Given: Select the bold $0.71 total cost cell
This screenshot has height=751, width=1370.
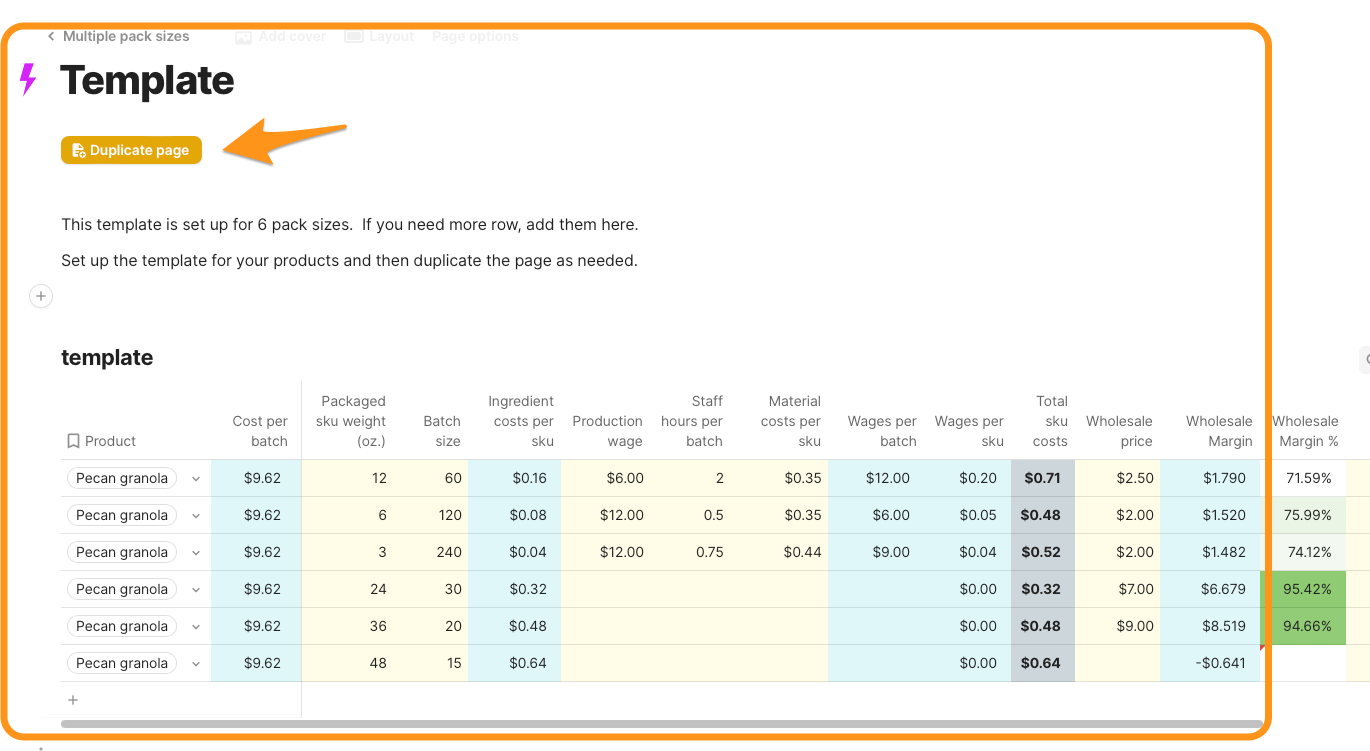Looking at the screenshot, I should click(x=1043, y=478).
